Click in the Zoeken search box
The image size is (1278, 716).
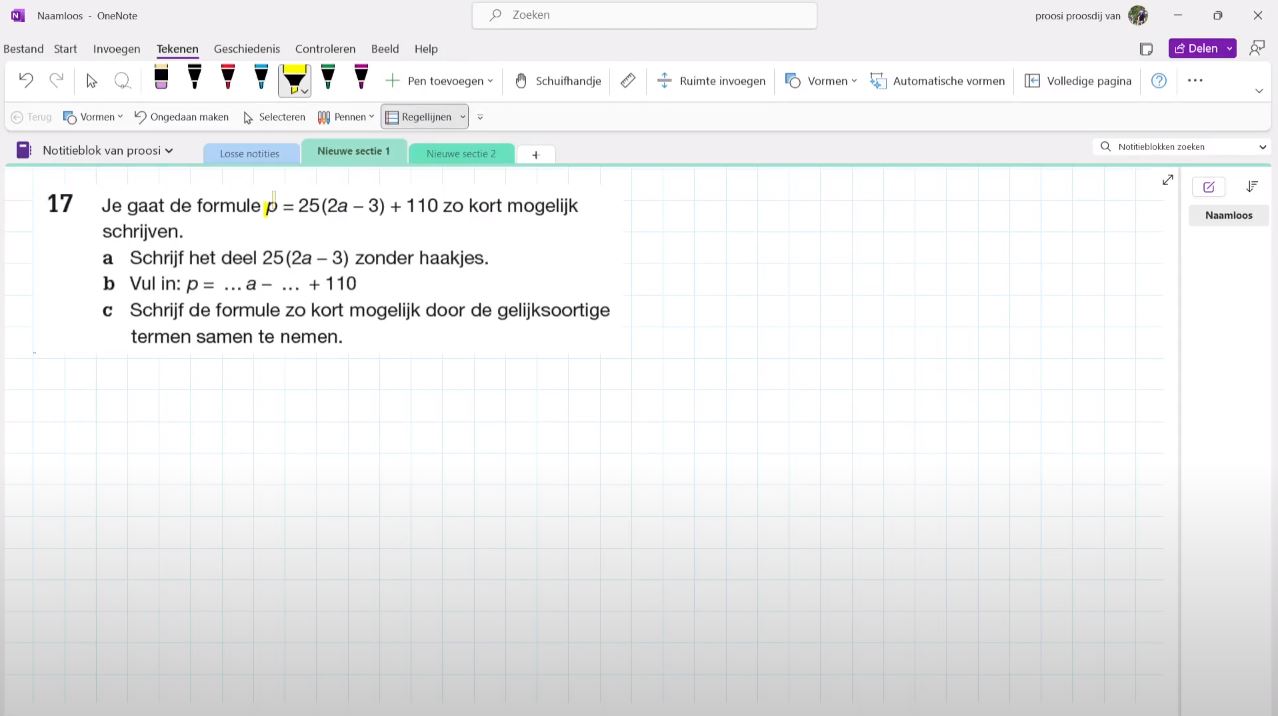click(x=644, y=15)
